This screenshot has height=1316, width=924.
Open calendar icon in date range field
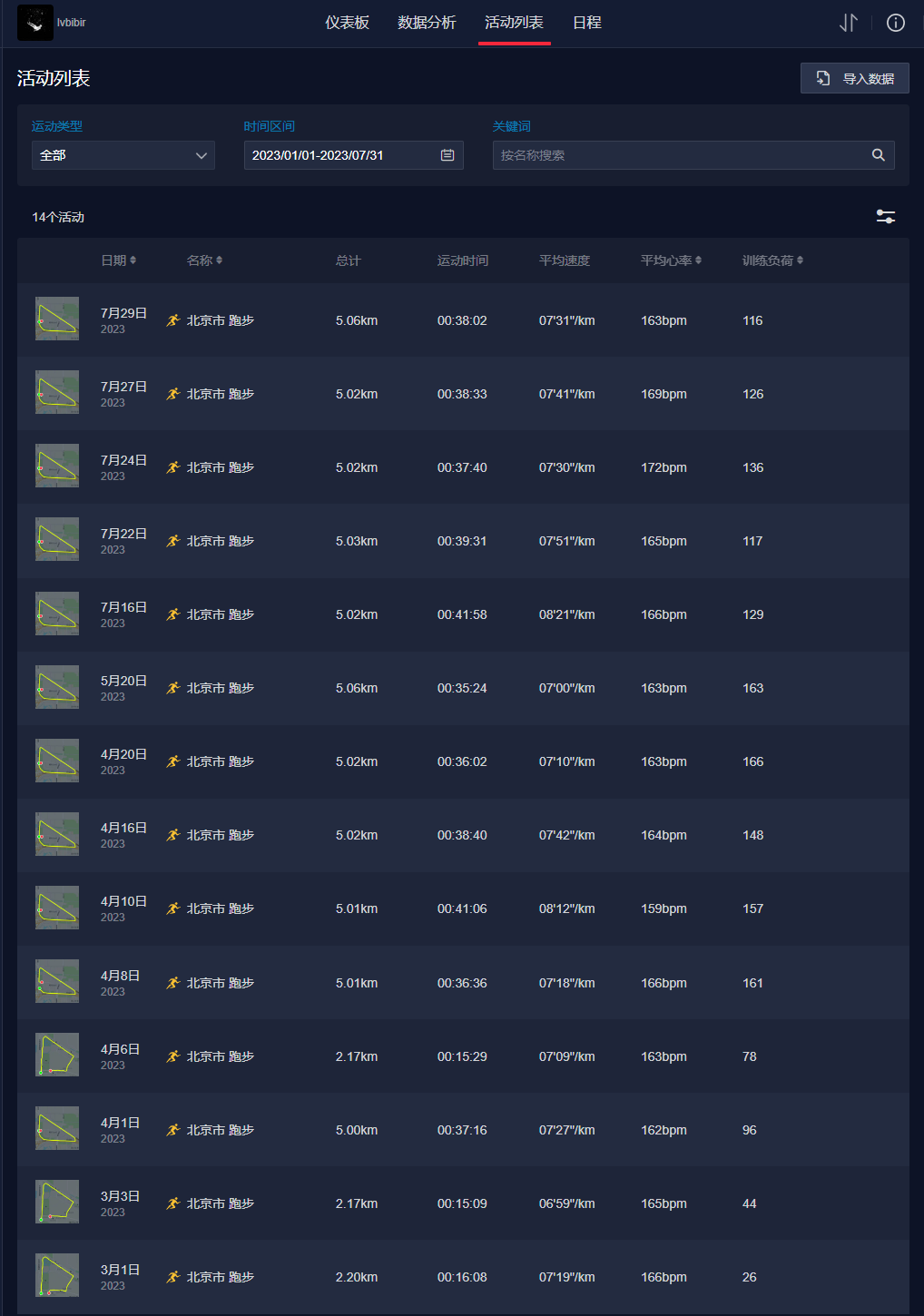[x=447, y=155]
